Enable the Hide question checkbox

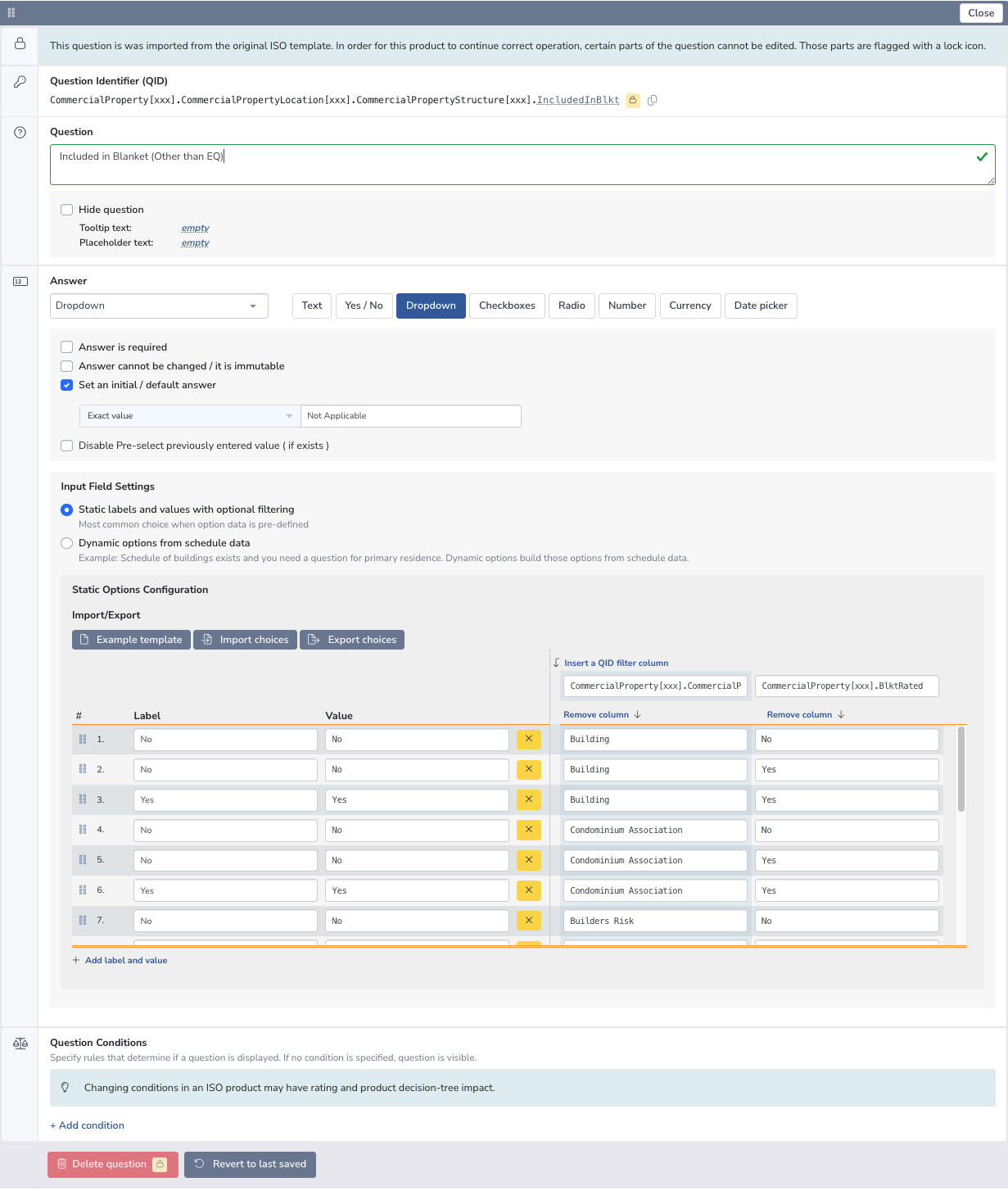[x=67, y=210]
